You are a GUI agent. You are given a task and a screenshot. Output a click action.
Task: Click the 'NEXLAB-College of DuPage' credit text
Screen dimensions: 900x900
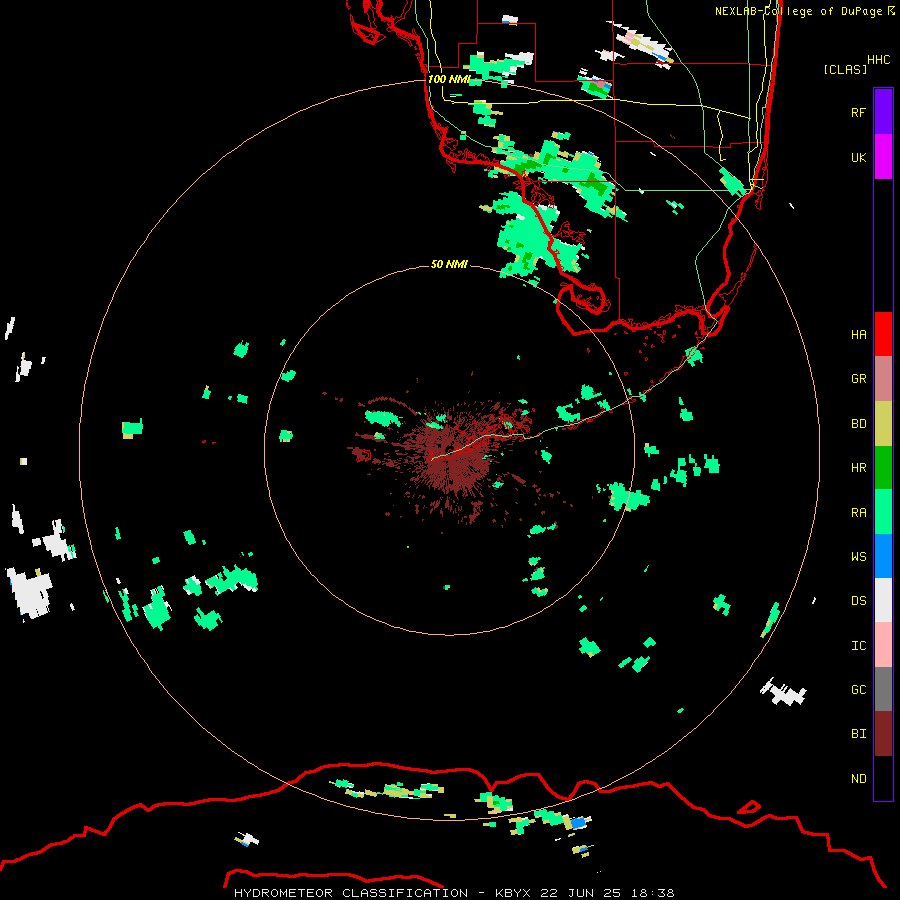click(798, 11)
